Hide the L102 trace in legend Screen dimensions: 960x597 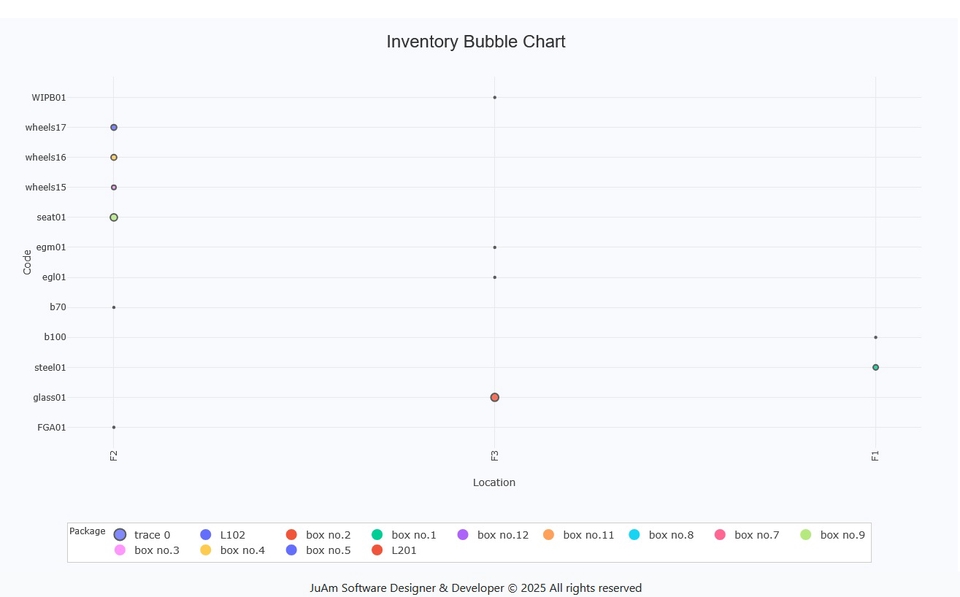[x=232, y=535]
